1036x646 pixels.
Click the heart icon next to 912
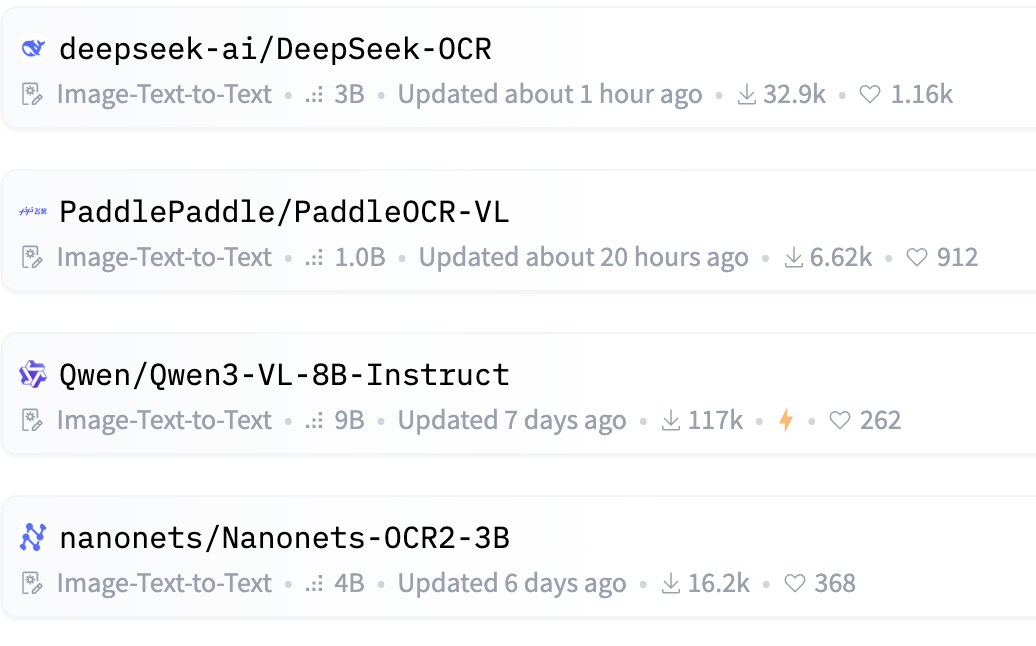(x=916, y=258)
